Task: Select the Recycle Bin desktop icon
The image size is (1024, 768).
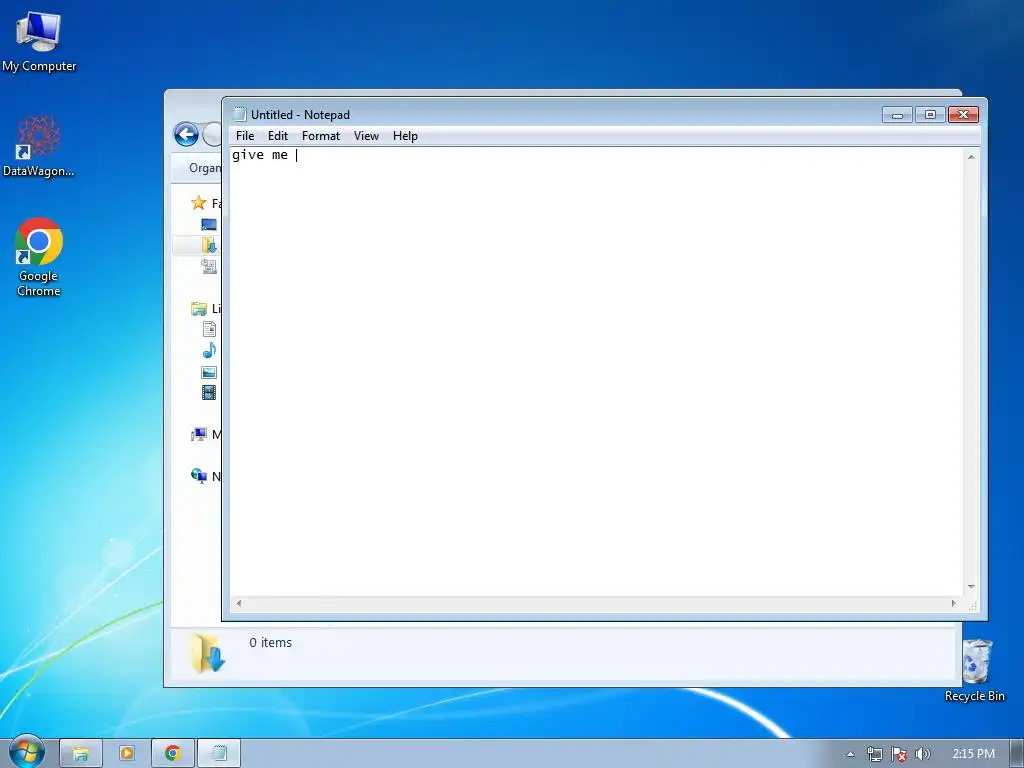Action: click(x=975, y=671)
